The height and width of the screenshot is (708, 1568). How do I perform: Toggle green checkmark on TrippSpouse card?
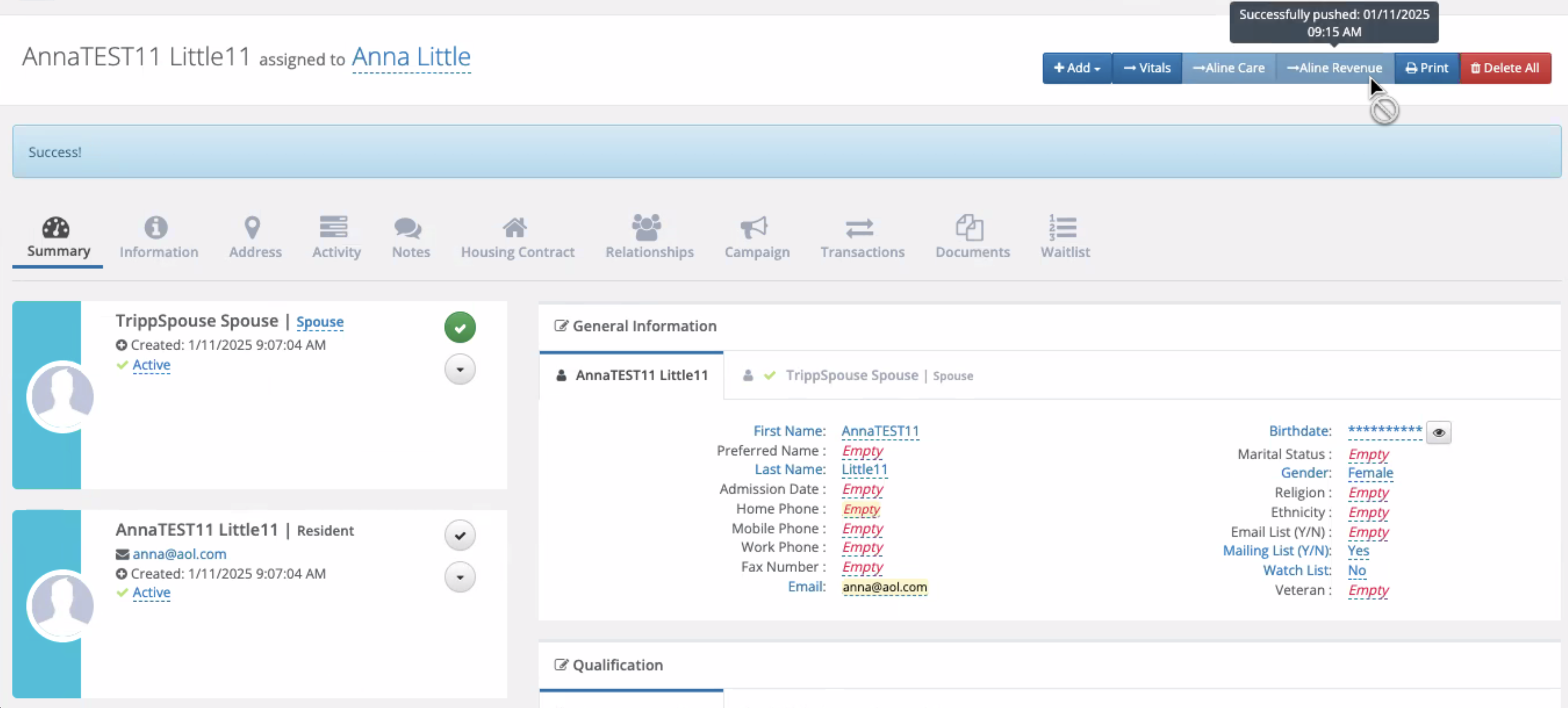click(x=460, y=328)
